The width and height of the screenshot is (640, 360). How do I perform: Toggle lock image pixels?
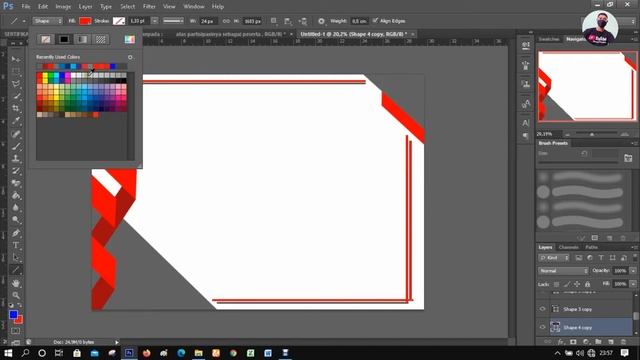[x=567, y=284]
